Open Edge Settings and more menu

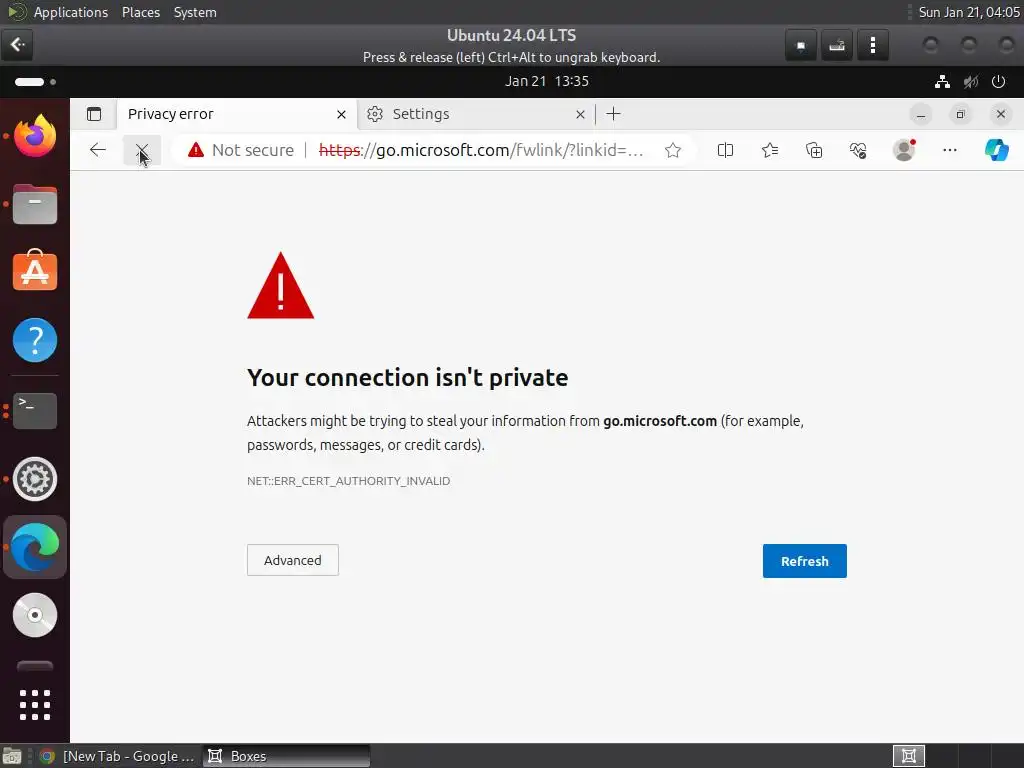tap(950, 150)
